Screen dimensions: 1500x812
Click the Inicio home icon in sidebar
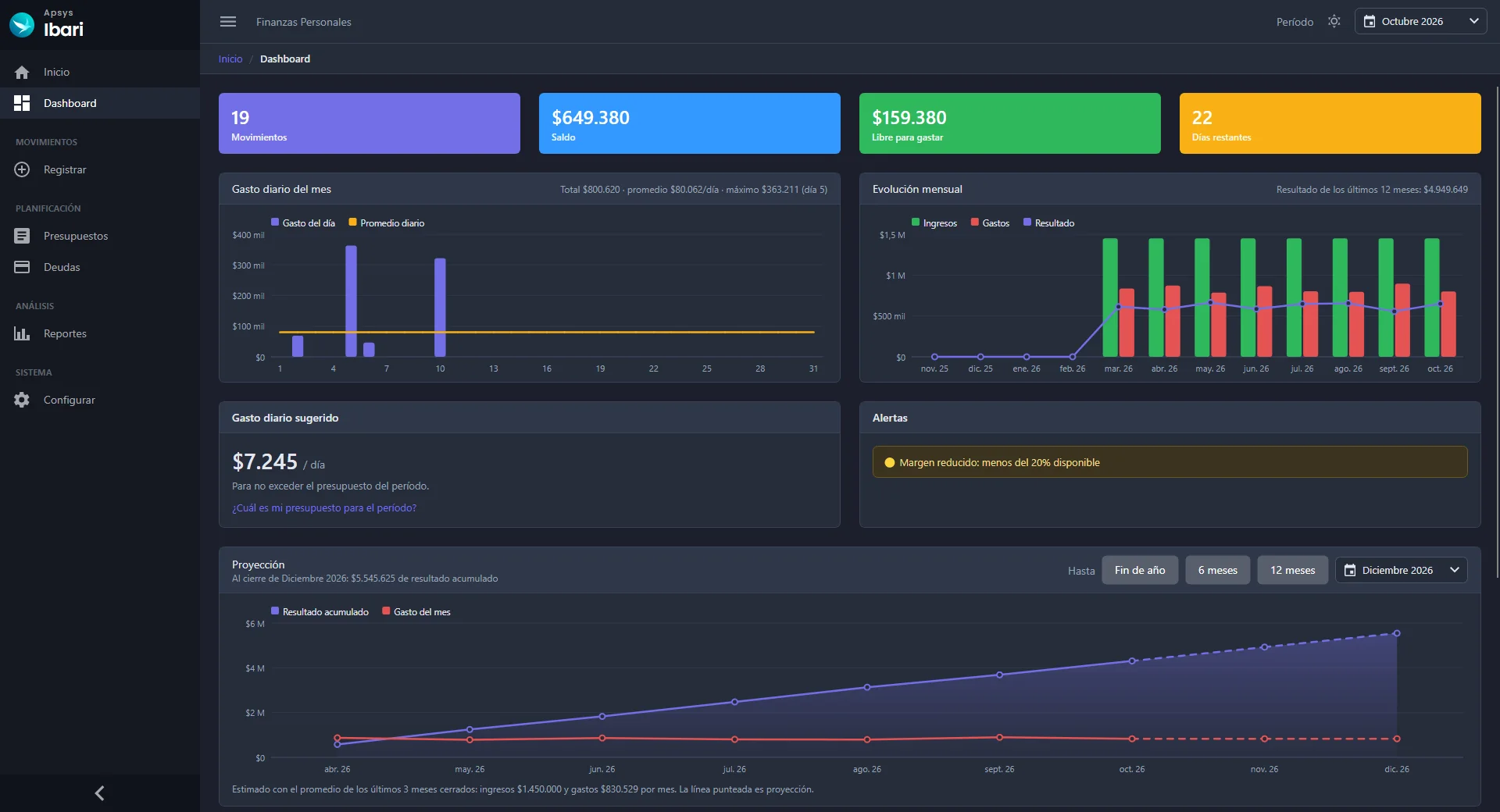click(22, 72)
